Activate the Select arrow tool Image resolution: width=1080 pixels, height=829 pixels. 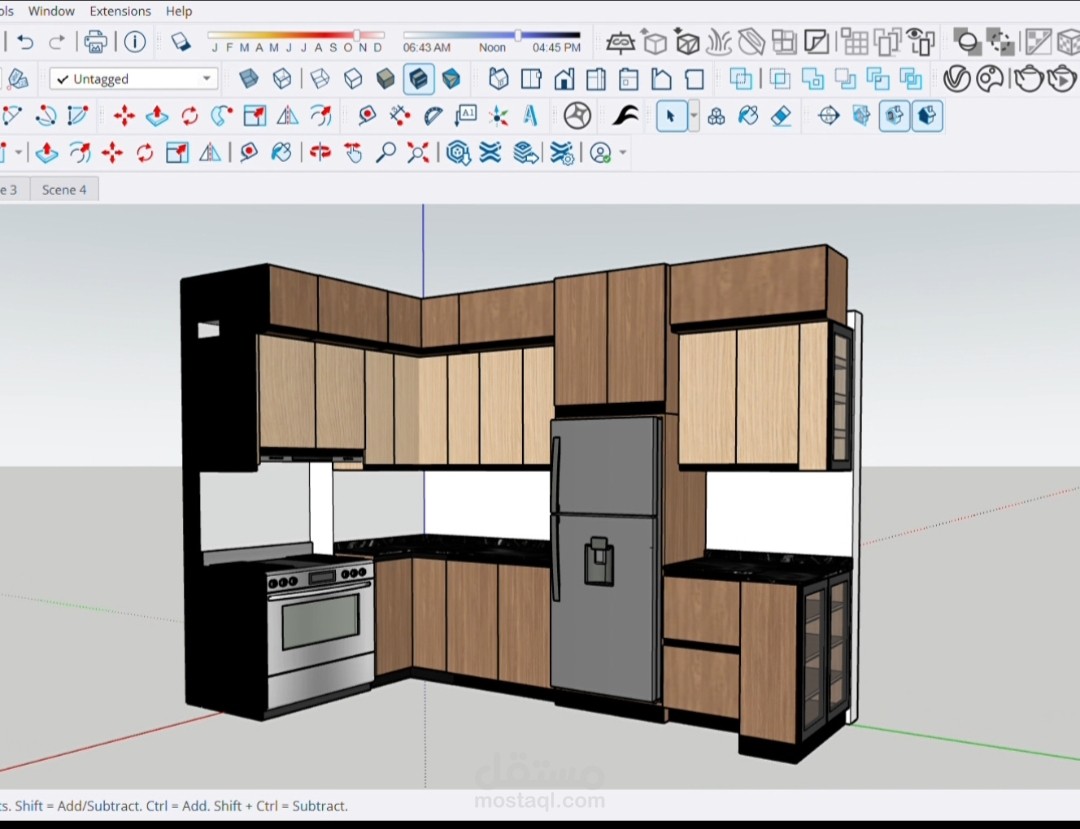coord(671,116)
